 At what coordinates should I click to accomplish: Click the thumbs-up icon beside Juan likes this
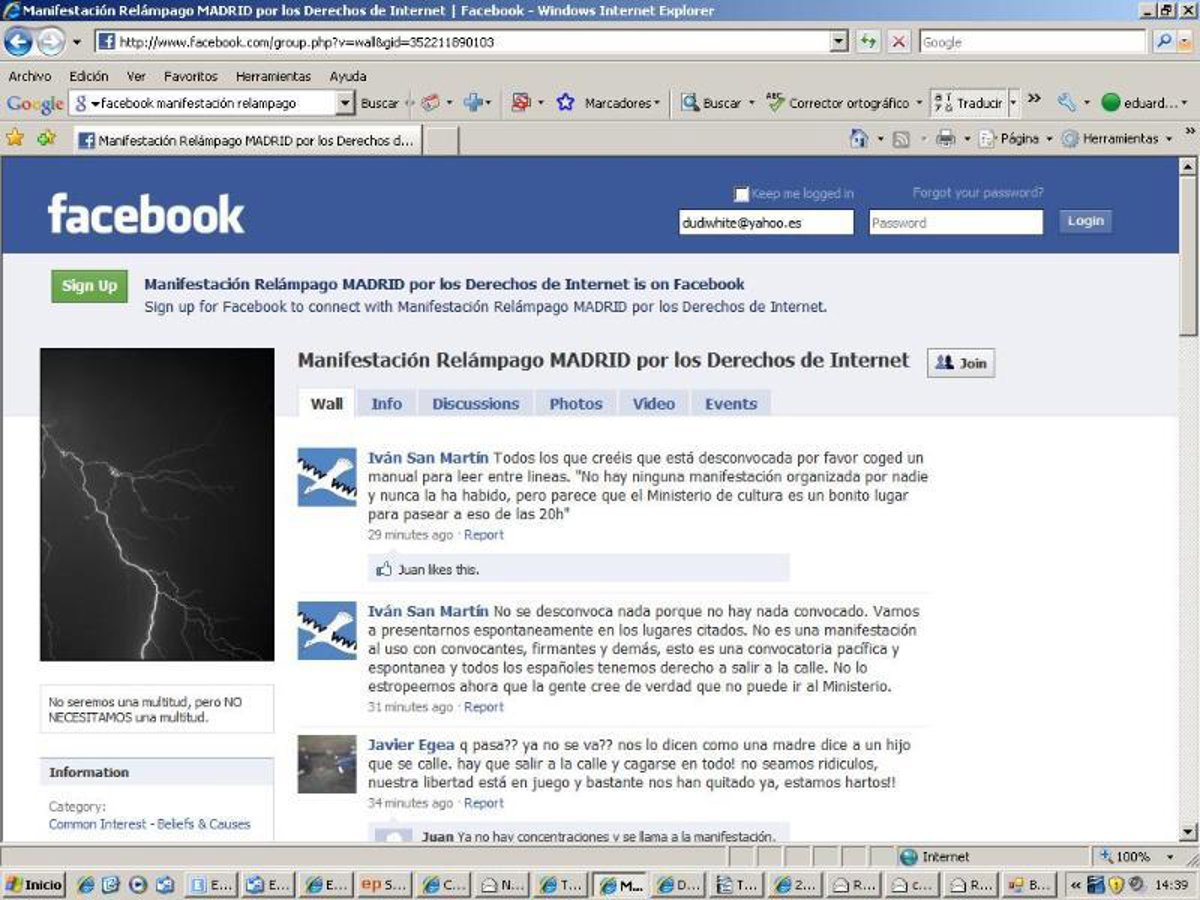point(384,569)
